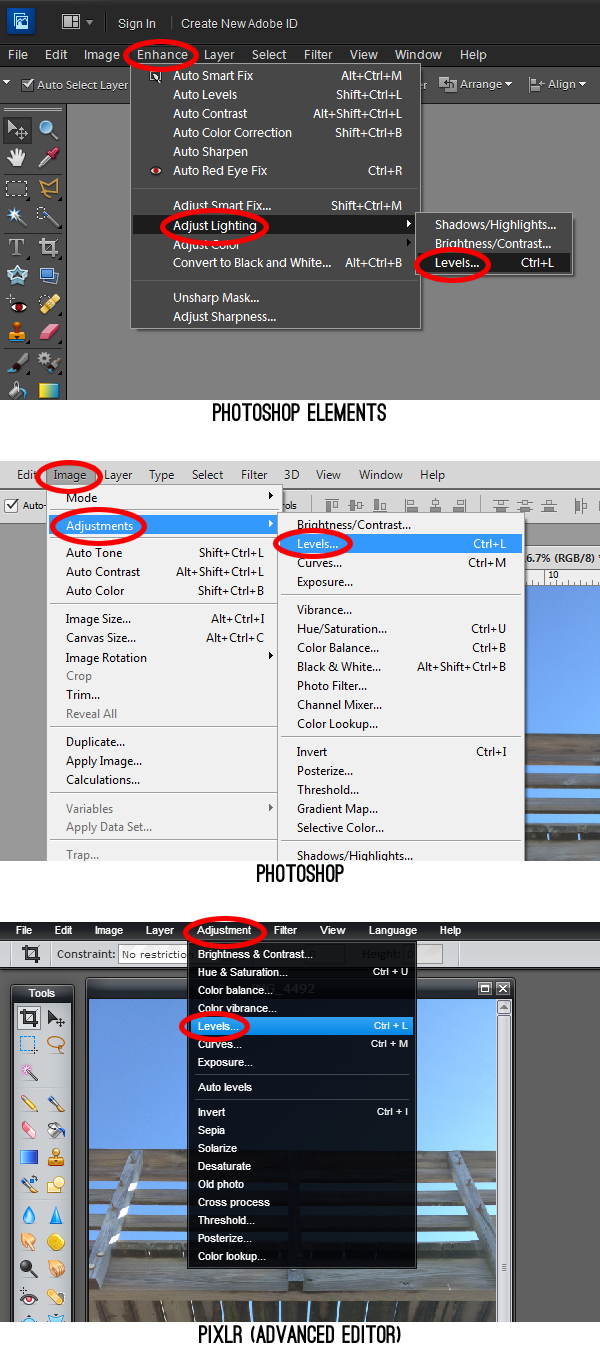Close the Pixlr image document window
This screenshot has height=1357, width=600.
pyautogui.click(x=503, y=989)
